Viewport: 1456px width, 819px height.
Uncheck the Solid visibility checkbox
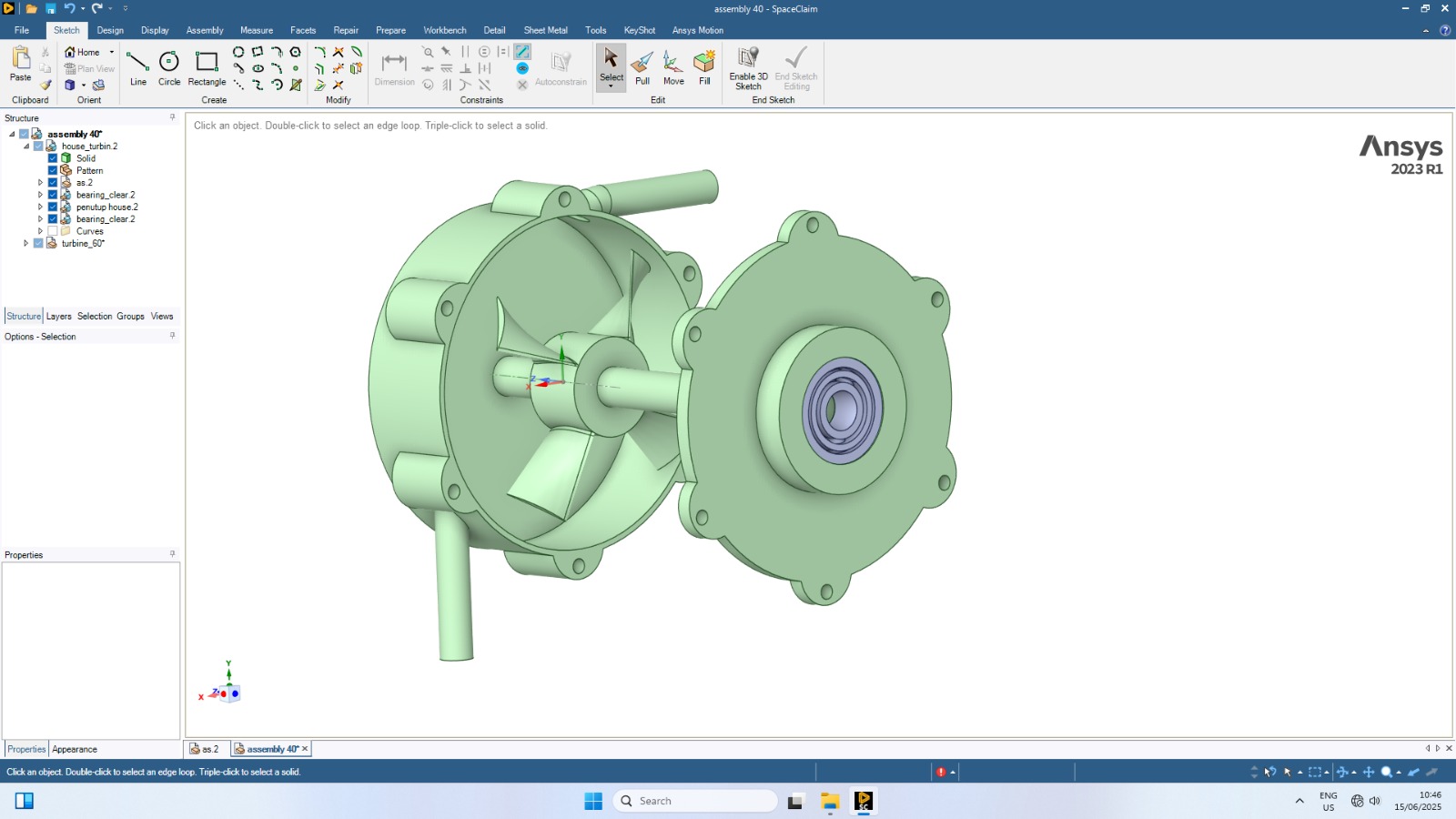coord(53,158)
